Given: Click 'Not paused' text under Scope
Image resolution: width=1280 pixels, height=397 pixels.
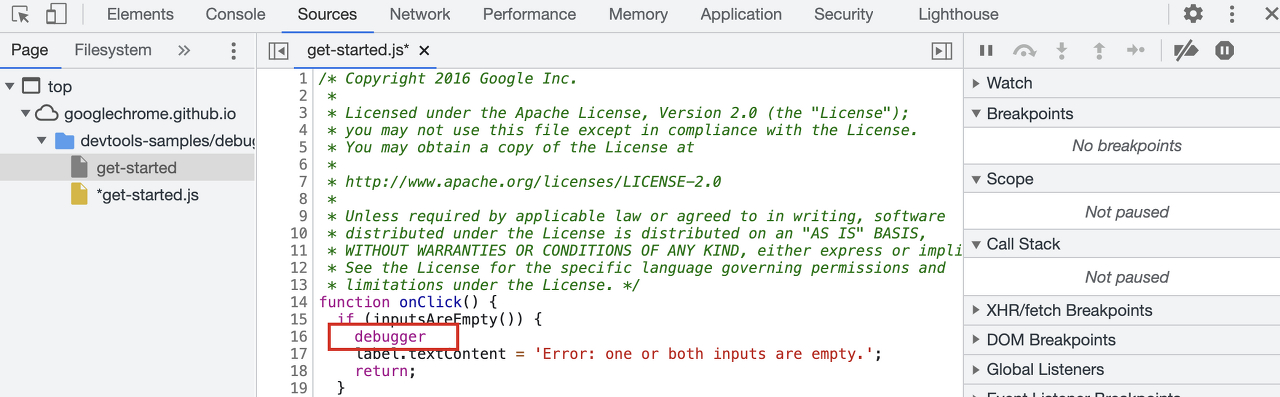Looking at the screenshot, I should pyautogui.click(x=1127, y=212).
